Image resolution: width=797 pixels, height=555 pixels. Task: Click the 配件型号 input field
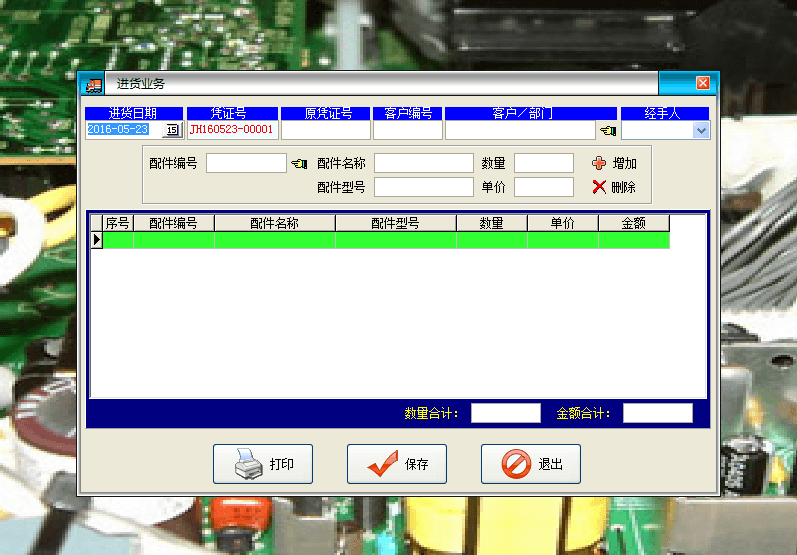(423, 187)
